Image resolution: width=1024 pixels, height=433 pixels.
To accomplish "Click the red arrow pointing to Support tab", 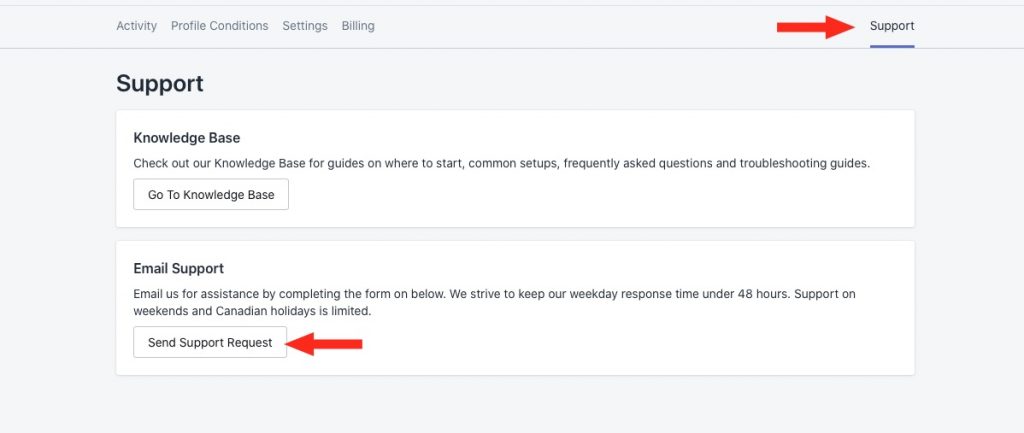I will point(816,27).
